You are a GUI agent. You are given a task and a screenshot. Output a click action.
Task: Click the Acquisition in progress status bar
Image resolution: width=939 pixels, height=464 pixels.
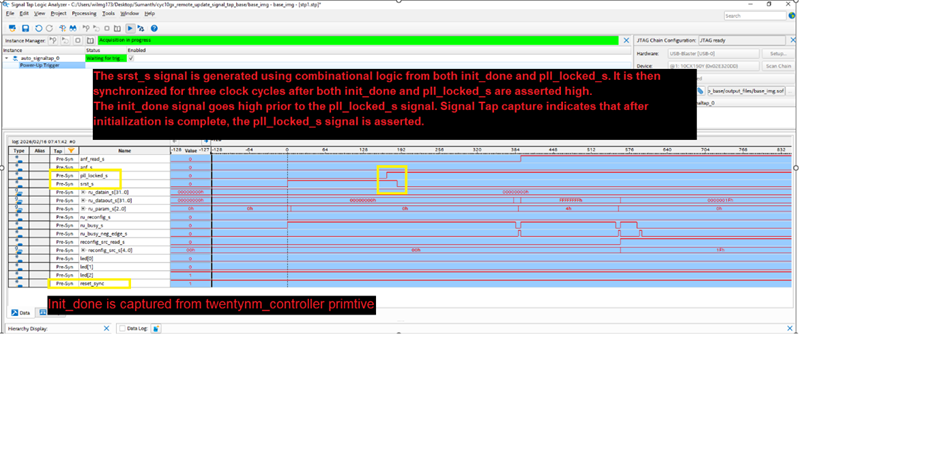pos(358,40)
